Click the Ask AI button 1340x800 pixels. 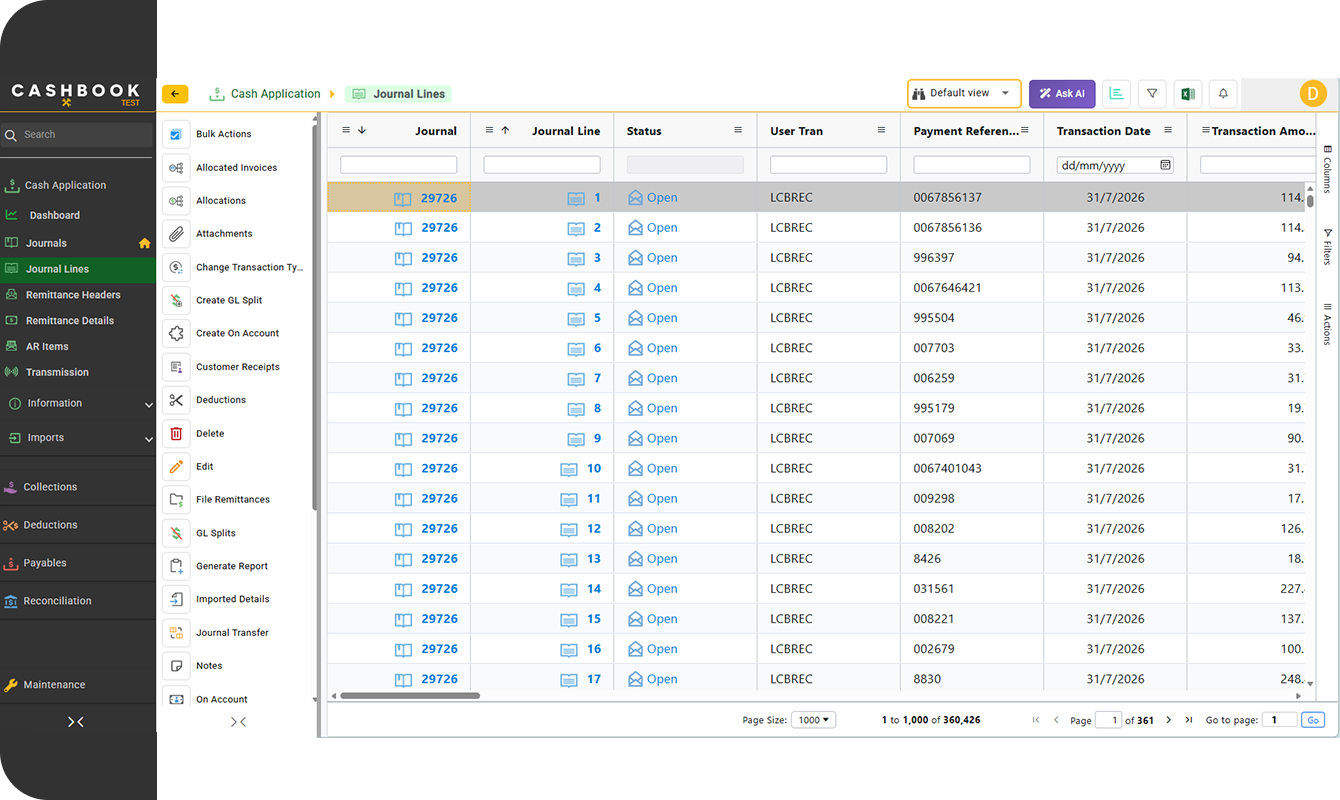pyautogui.click(x=1062, y=94)
